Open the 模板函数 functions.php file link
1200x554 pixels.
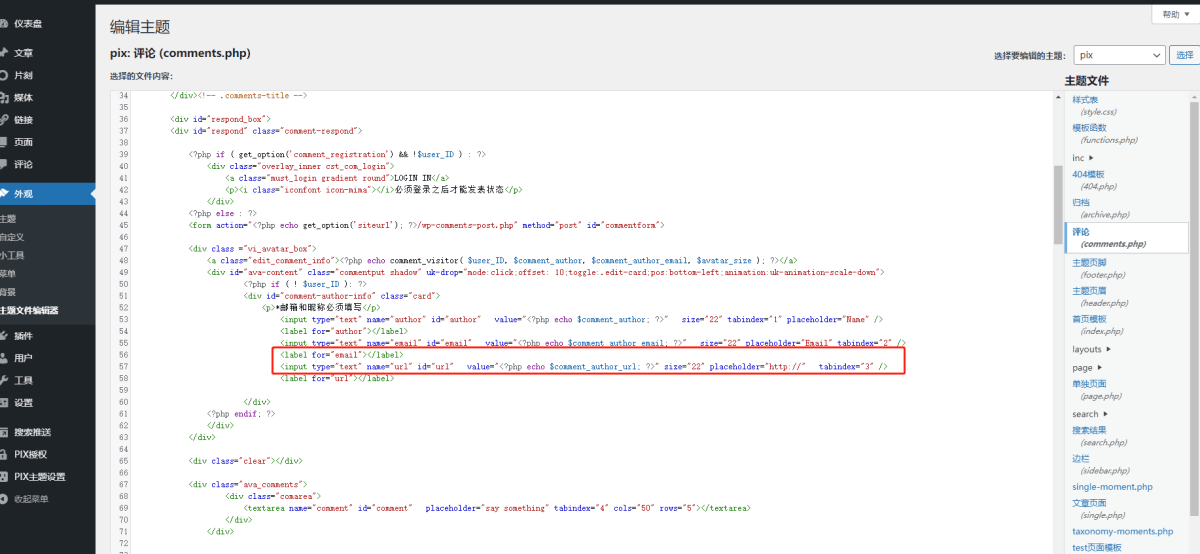[1089, 128]
